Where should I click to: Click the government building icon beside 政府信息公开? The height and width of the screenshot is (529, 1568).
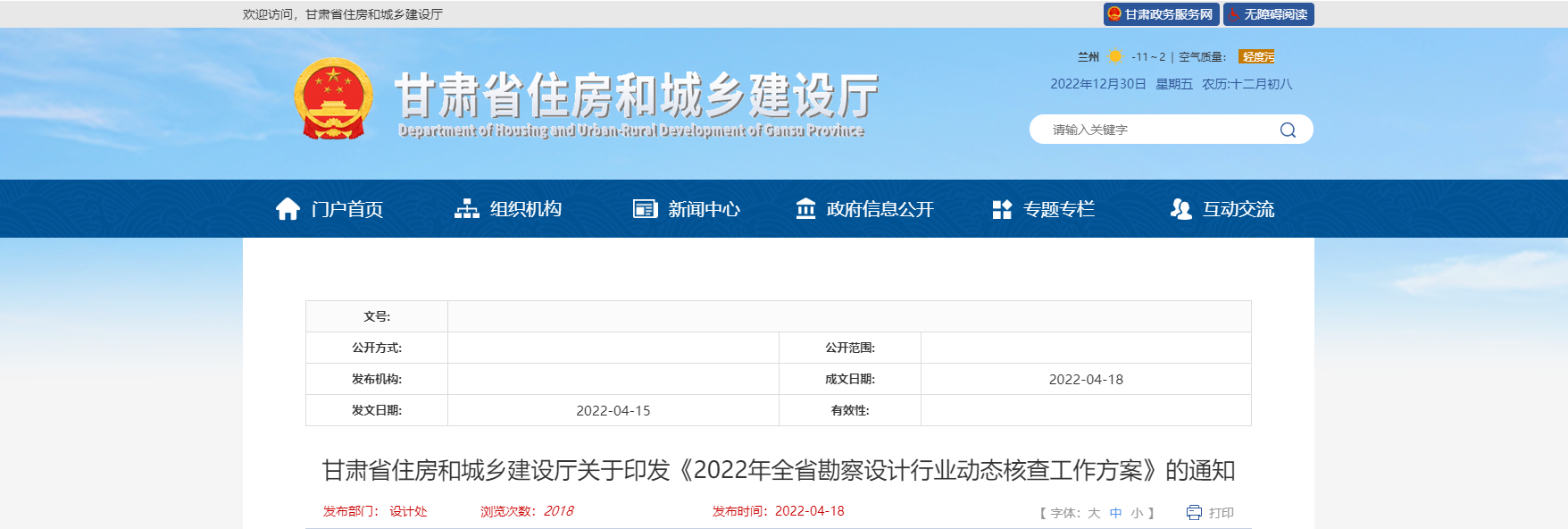point(805,209)
